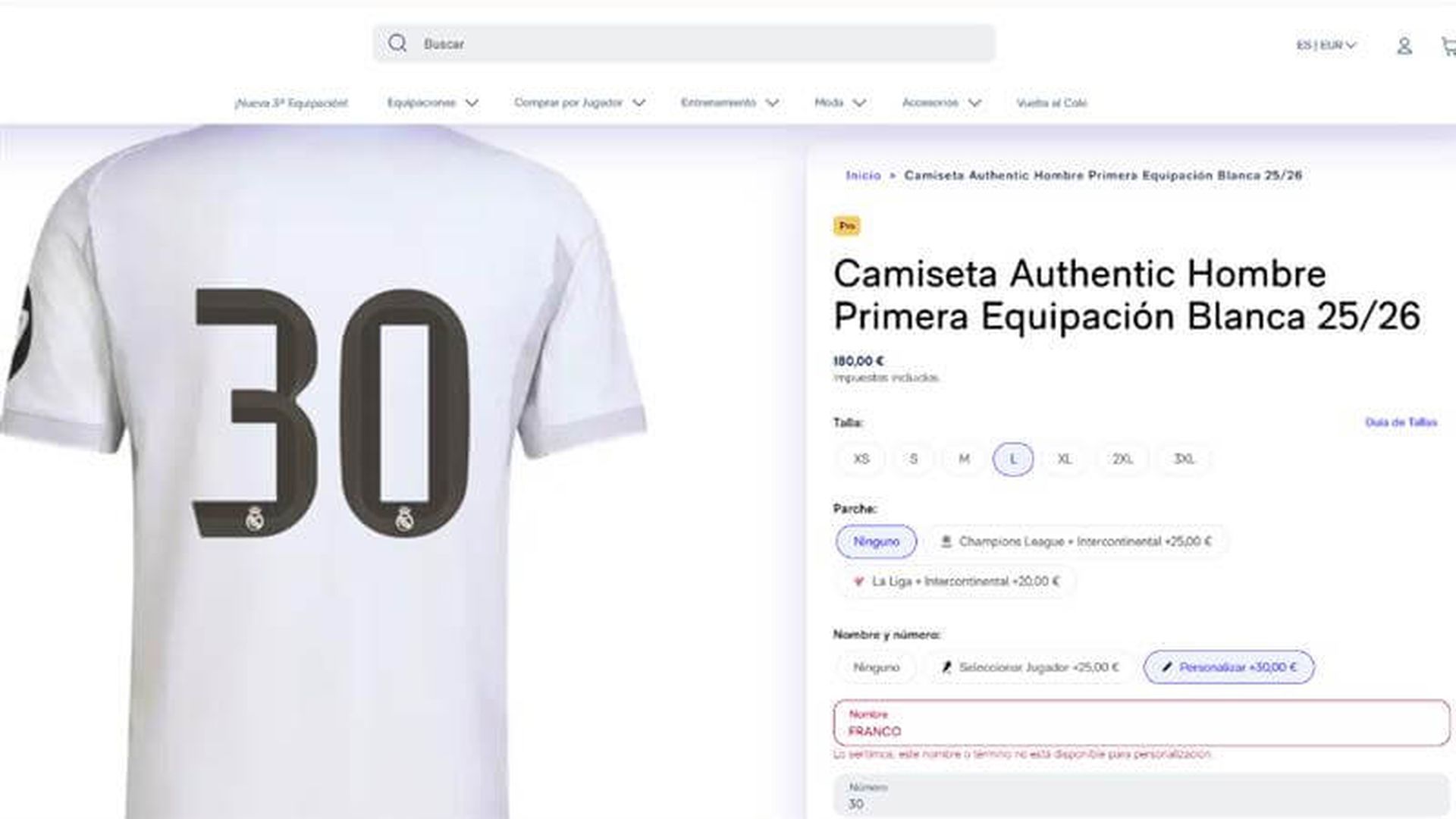This screenshot has width=1456, height=819.
Task: Click the Inicio breadcrumb link
Action: point(863,175)
